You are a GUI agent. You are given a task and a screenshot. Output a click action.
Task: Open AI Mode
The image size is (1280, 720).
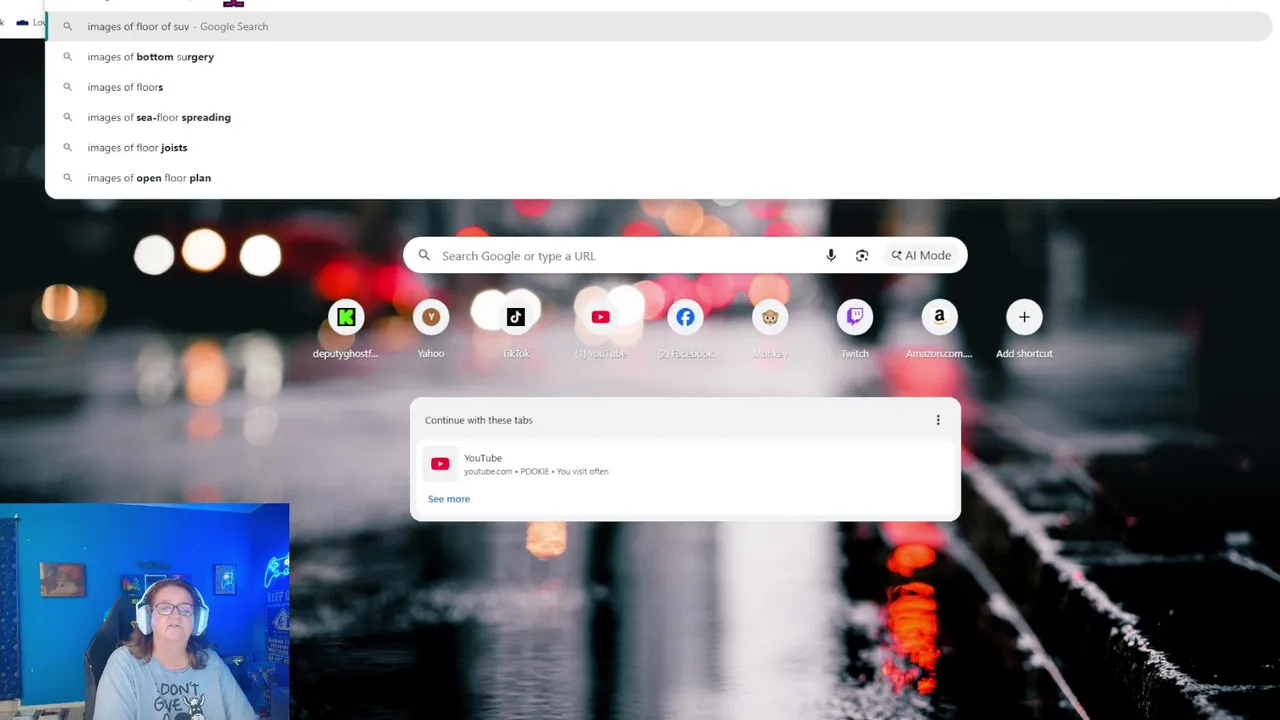point(922,256)
